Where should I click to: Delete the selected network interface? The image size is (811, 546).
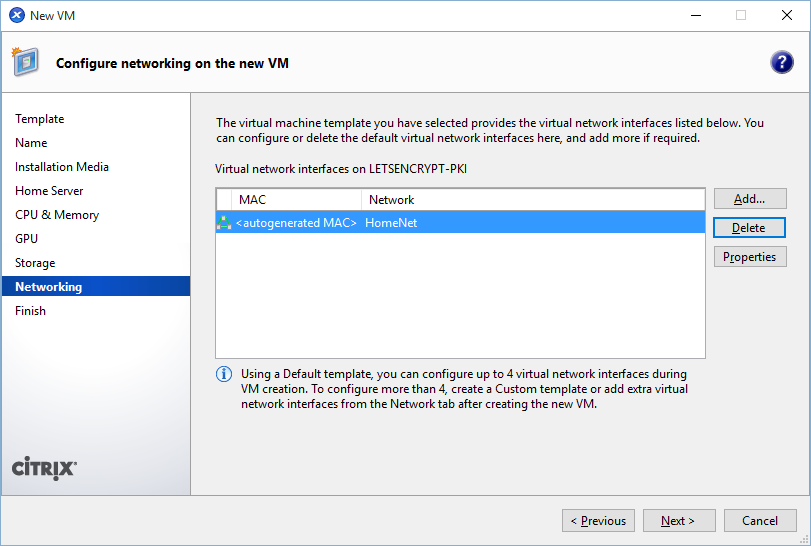coord(749,228)
